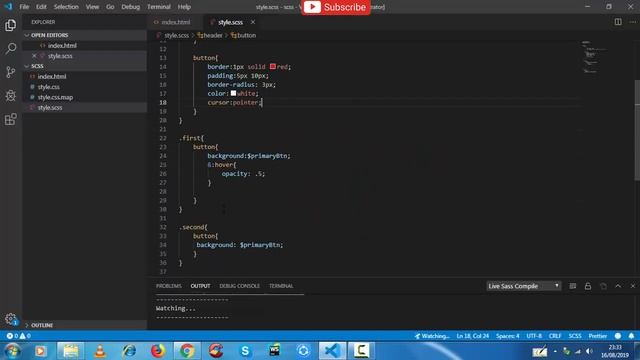Open the Terminal menu
Image resolution: width=640 pixels, height=360 pixels.
(x=159, y=7)
